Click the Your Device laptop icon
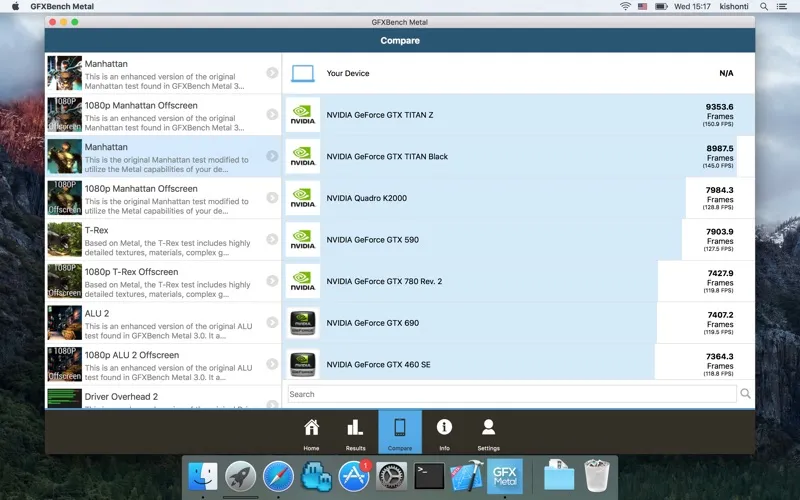The width and height of the screenshot is (800, 500). tap(303, 73)
